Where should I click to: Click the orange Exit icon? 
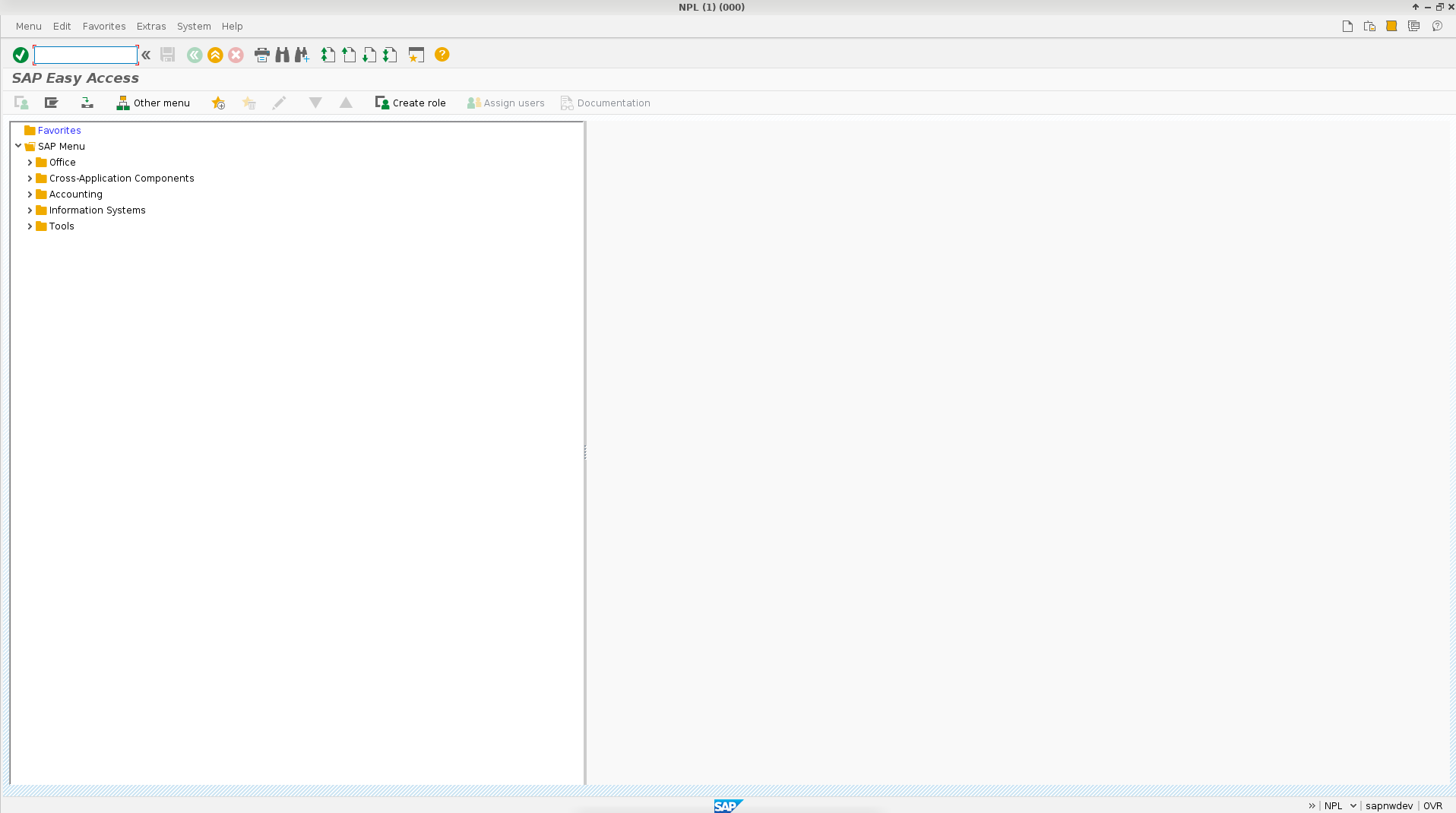(x=215, y=55)
